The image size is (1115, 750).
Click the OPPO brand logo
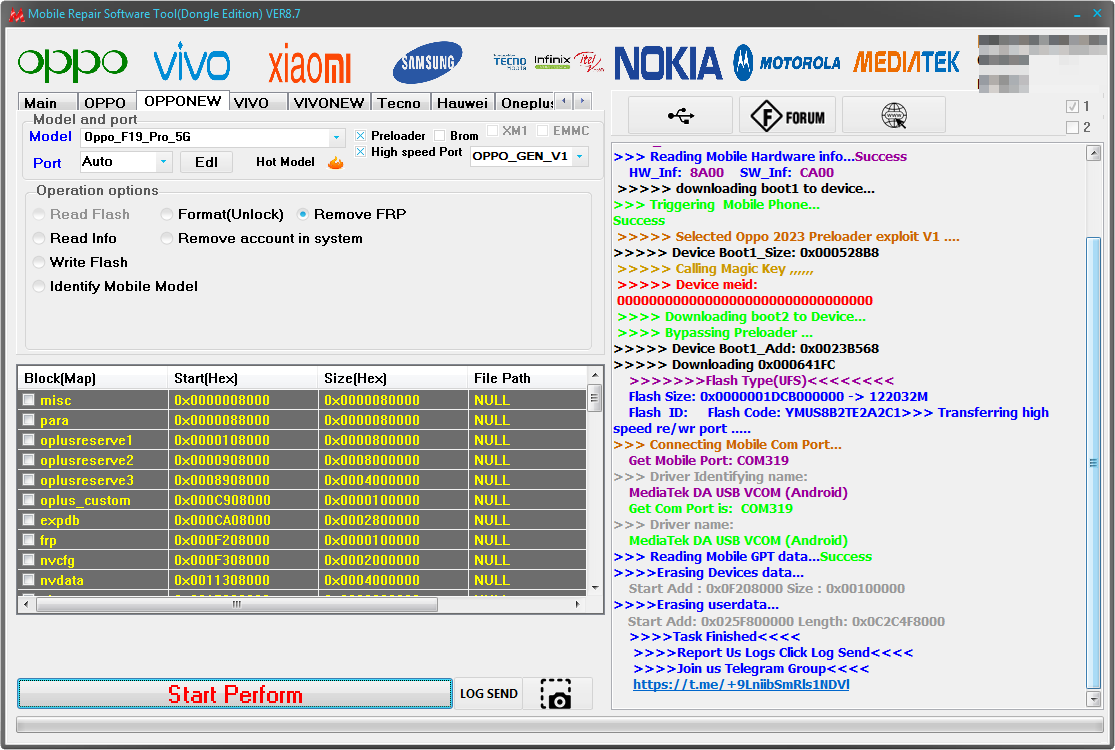tap(73, 64)
